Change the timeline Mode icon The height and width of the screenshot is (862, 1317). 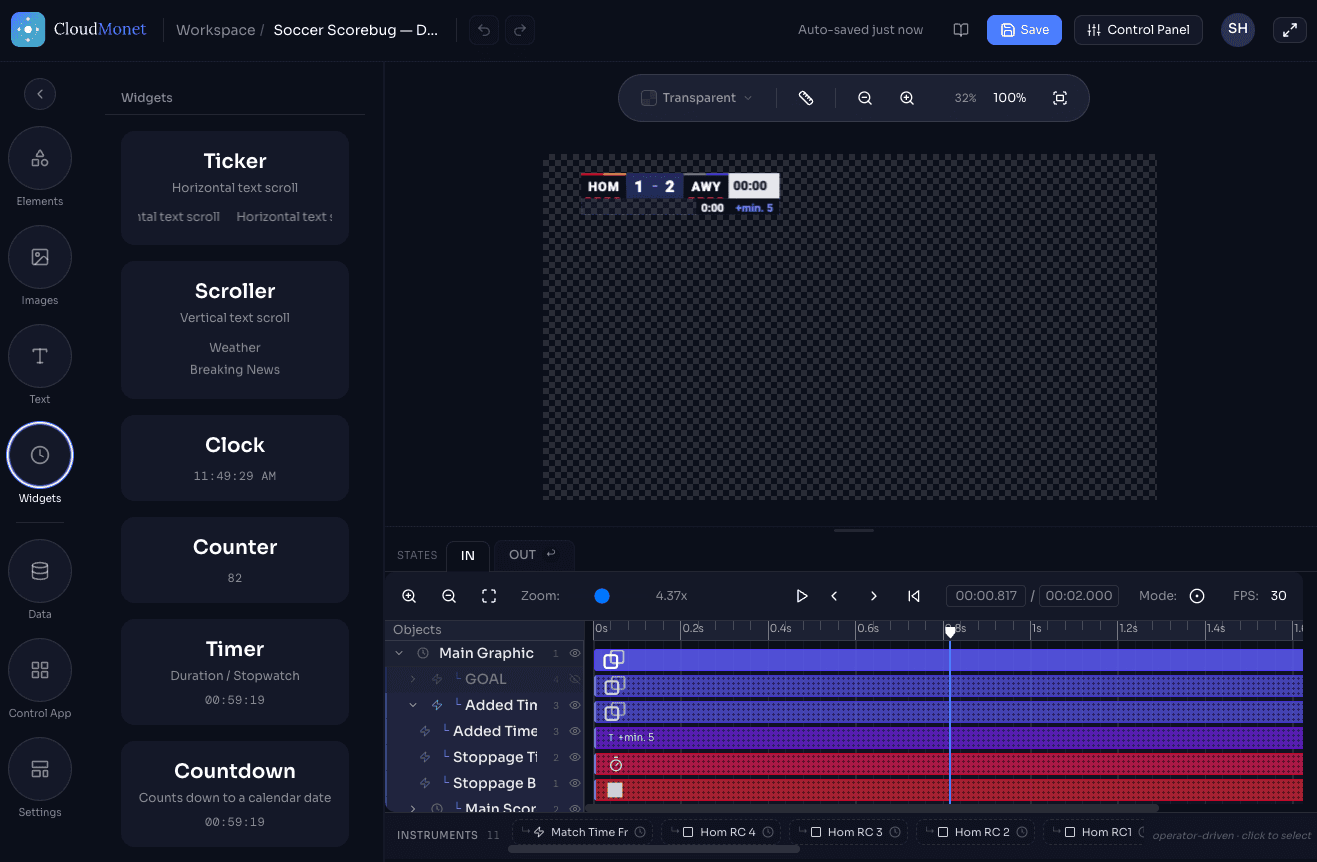tap(1197, 596)
